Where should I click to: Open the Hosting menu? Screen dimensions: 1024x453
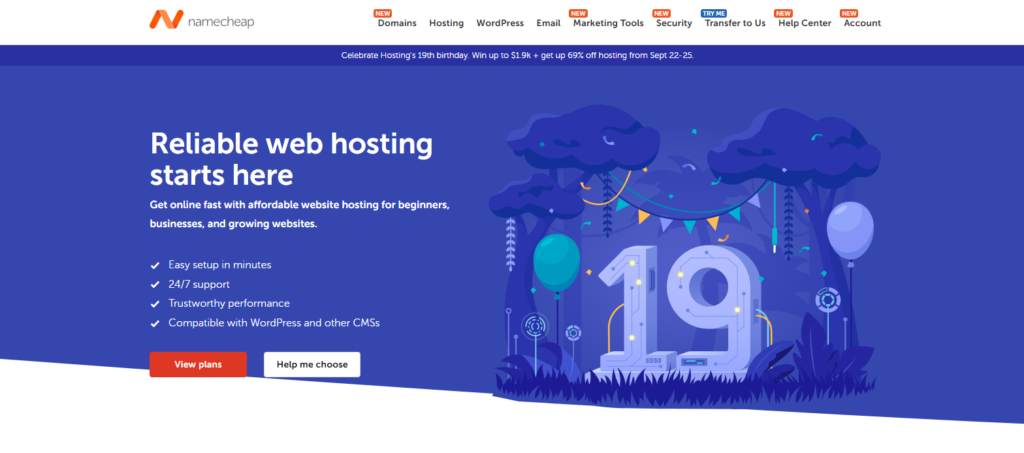446,23
